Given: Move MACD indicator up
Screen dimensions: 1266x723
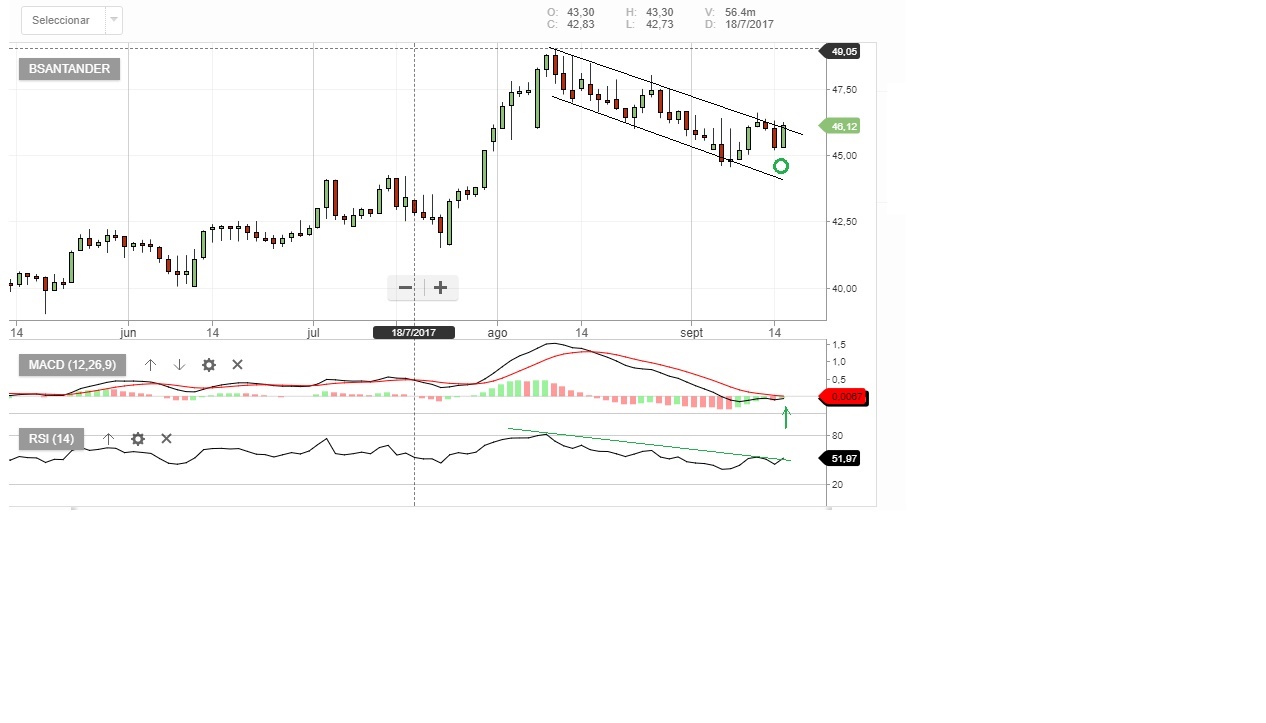Looking at the screenshot, I should (150, 365).
